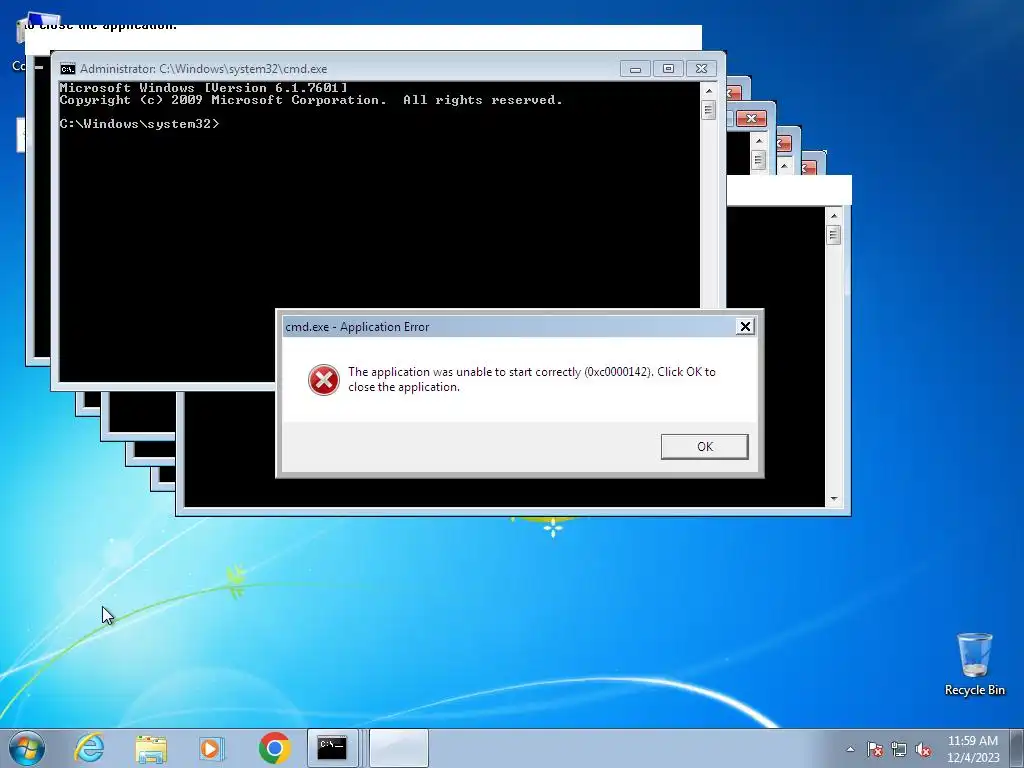Click the error message text mentioning 0xc0000142

(x=532, y=379)
